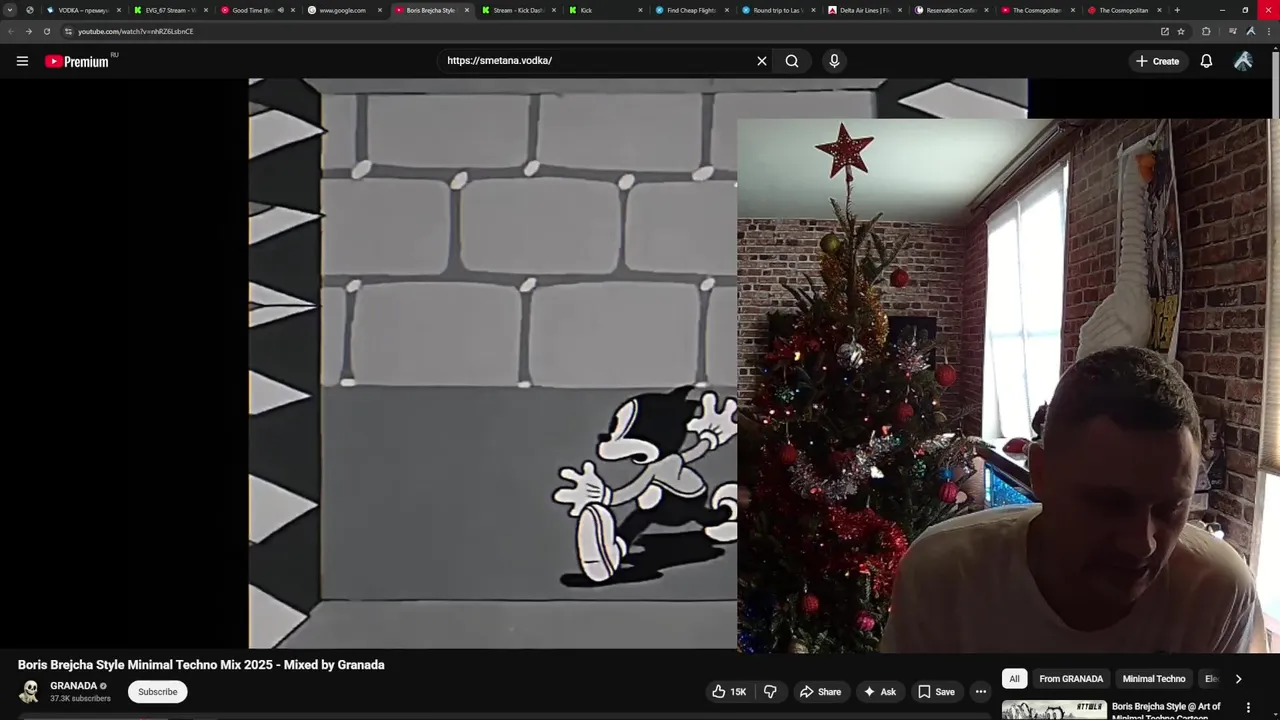The height and width of the screenshot is (720, 1280).
Task: Close the www.google.com tab
Action: click(x=380, y=10)
